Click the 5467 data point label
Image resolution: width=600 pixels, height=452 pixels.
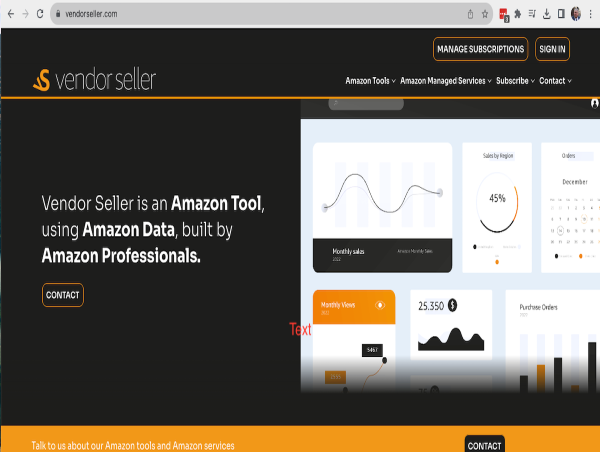(x=372, y=350)
